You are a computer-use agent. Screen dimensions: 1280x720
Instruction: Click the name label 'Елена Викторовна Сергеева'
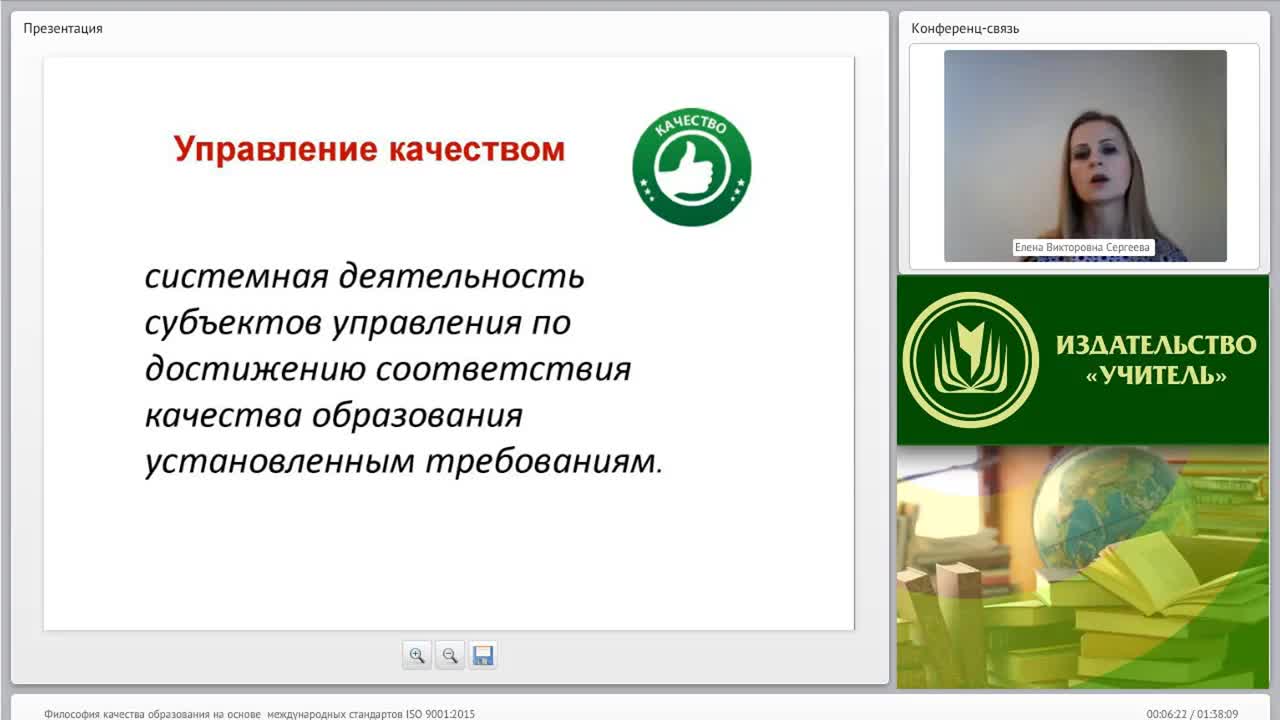coord(1084,248)
